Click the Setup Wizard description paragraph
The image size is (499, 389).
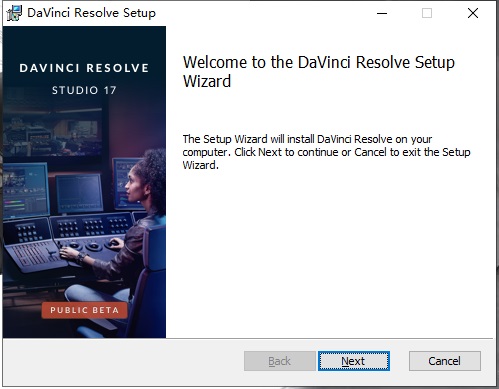tap(326, 152)
